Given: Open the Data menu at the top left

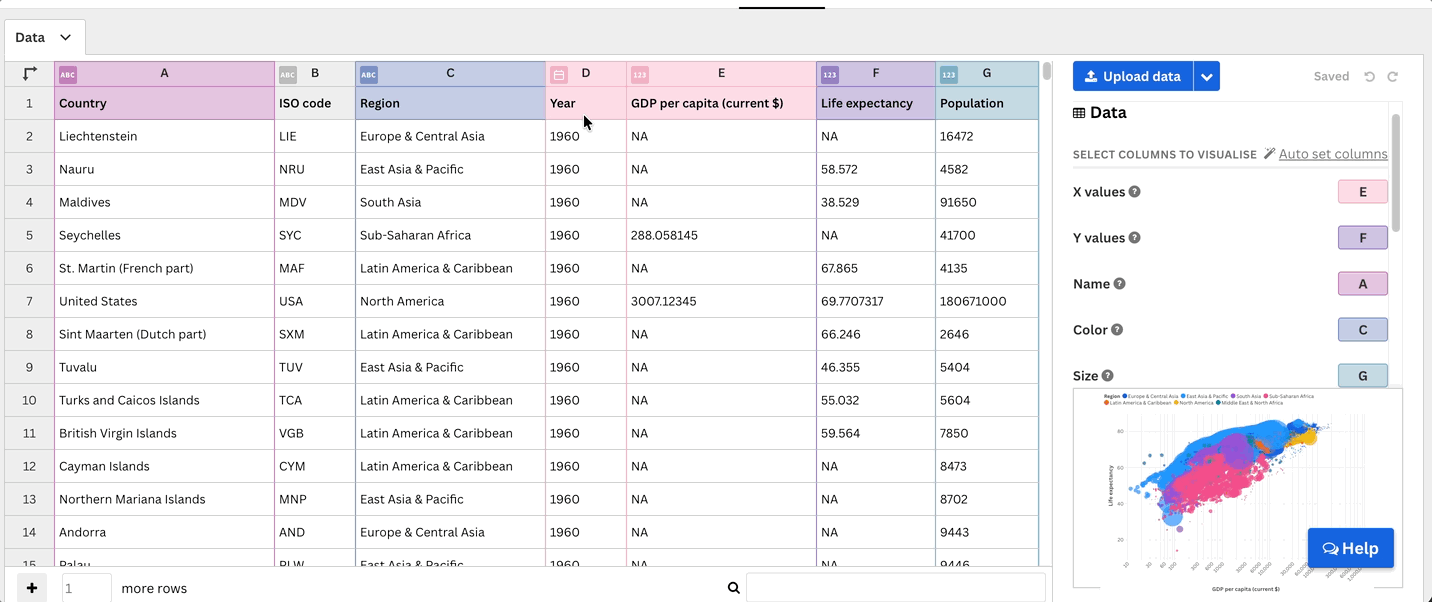Looking at the screenshot, I should point(44,37).
